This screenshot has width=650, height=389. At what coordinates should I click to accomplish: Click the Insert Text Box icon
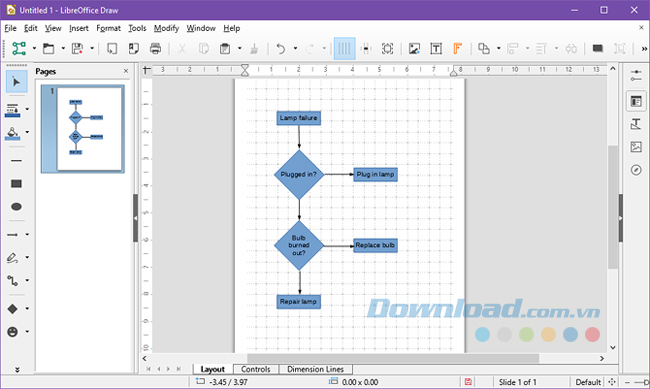(x=436, y=49)
